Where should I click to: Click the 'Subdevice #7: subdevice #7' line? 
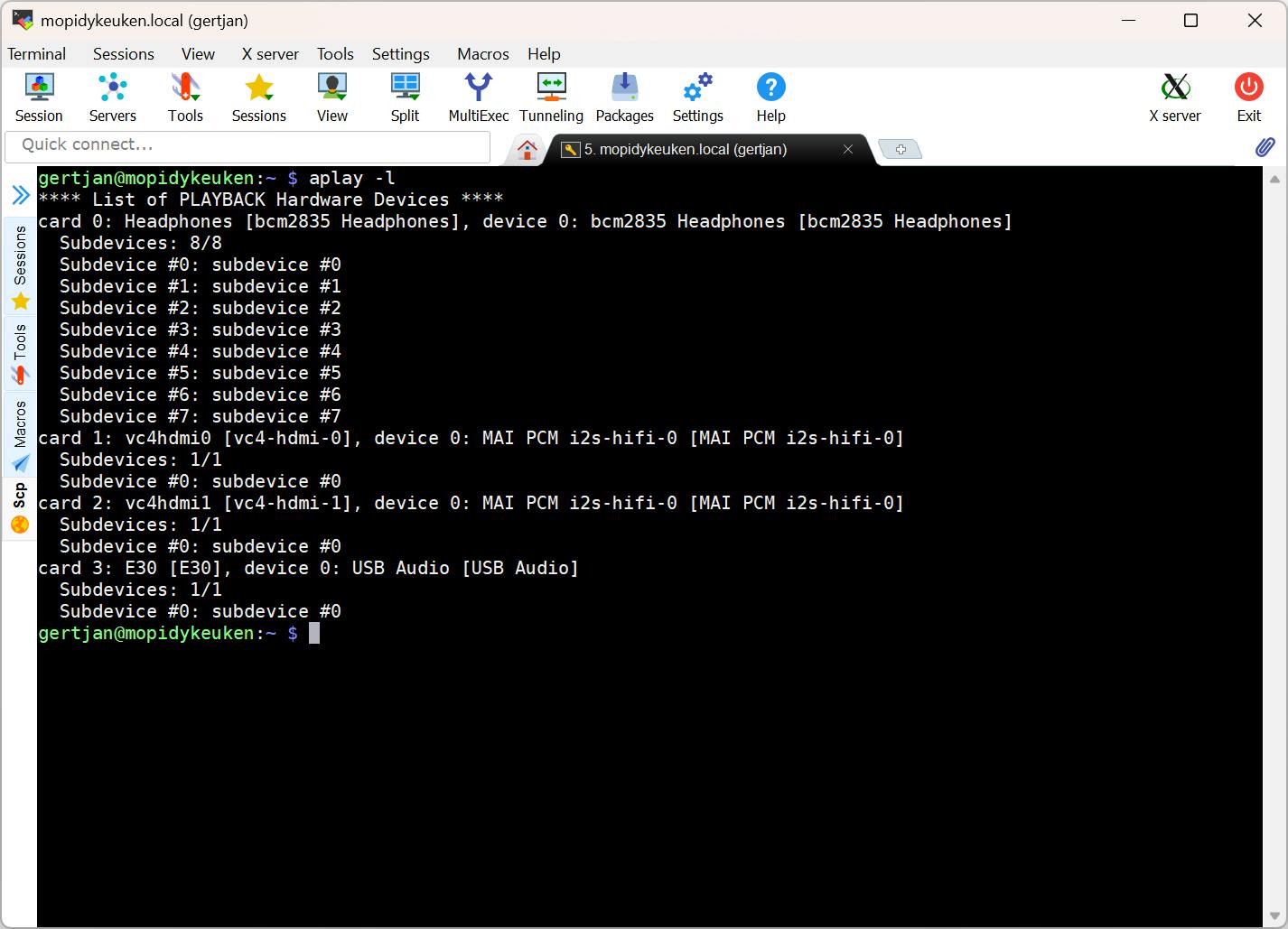[x=201, y=416]
